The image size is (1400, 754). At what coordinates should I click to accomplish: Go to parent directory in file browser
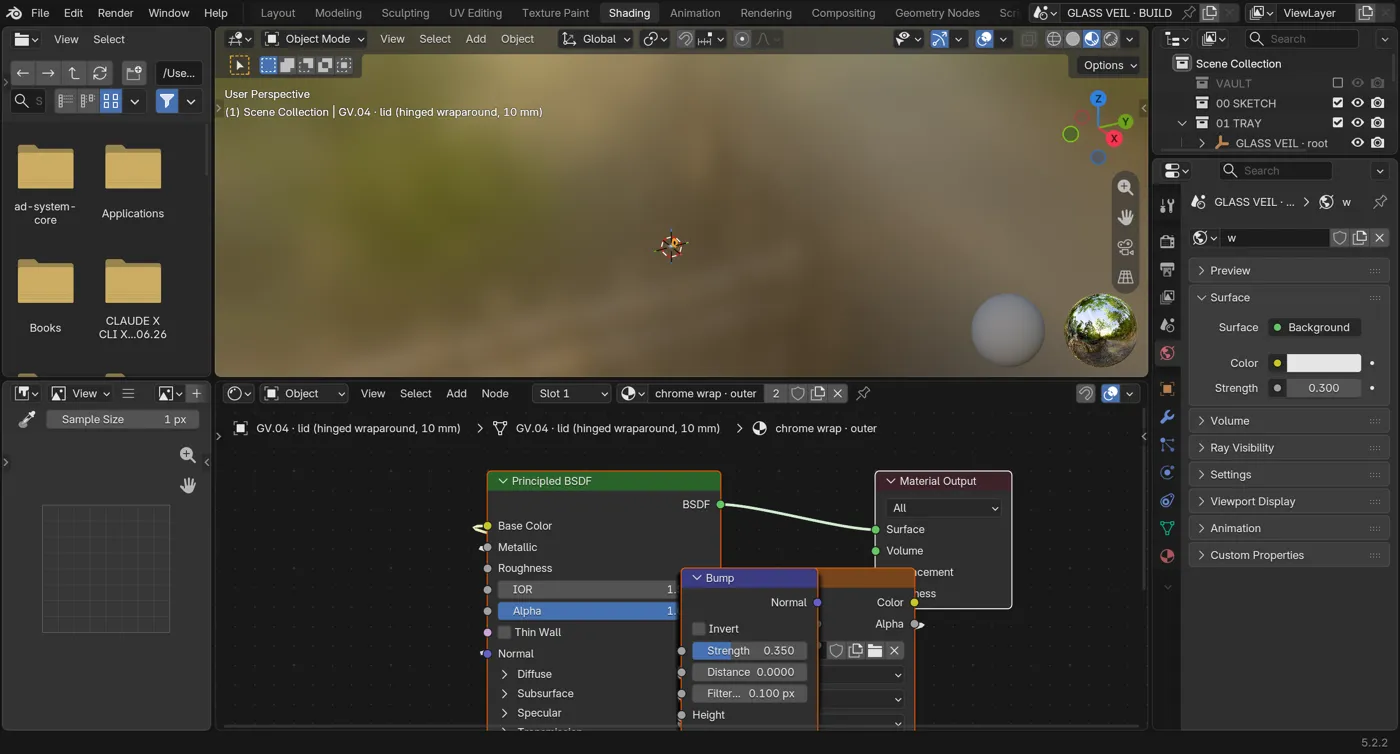(x=74, y=73)
